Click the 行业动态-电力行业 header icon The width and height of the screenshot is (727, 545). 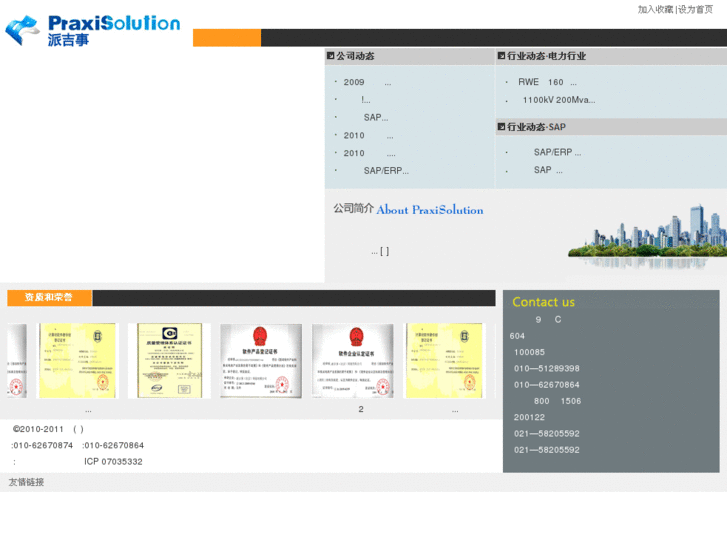point(501,56)
